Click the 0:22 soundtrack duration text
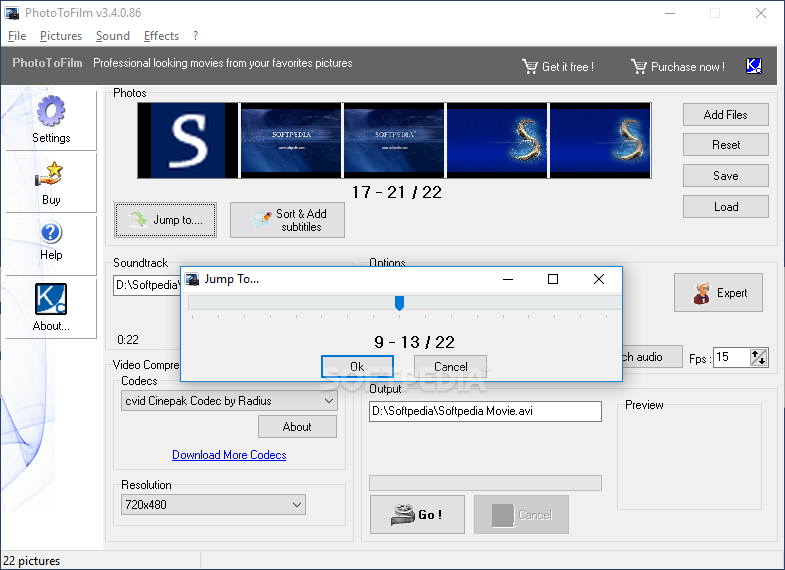 click(128, 340)
